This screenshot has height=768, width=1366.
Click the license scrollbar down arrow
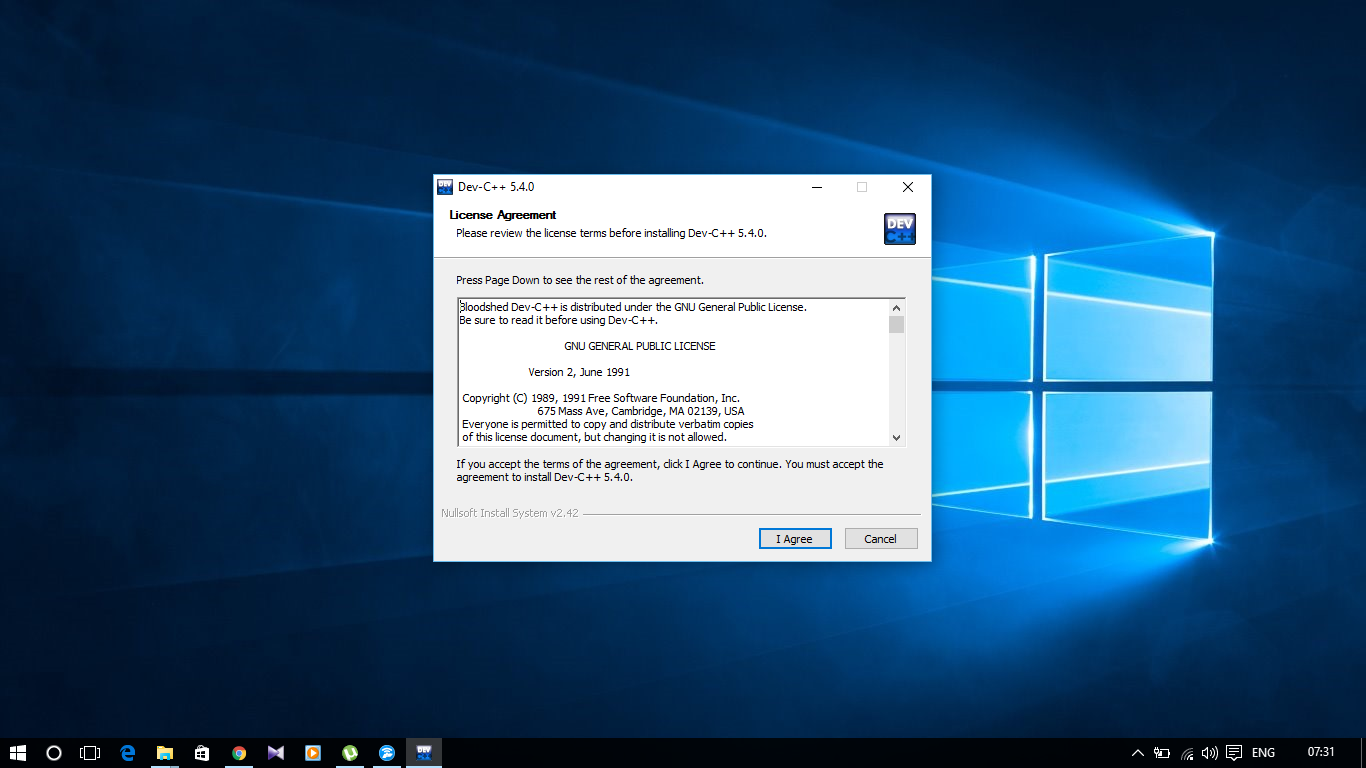point(897,438)
